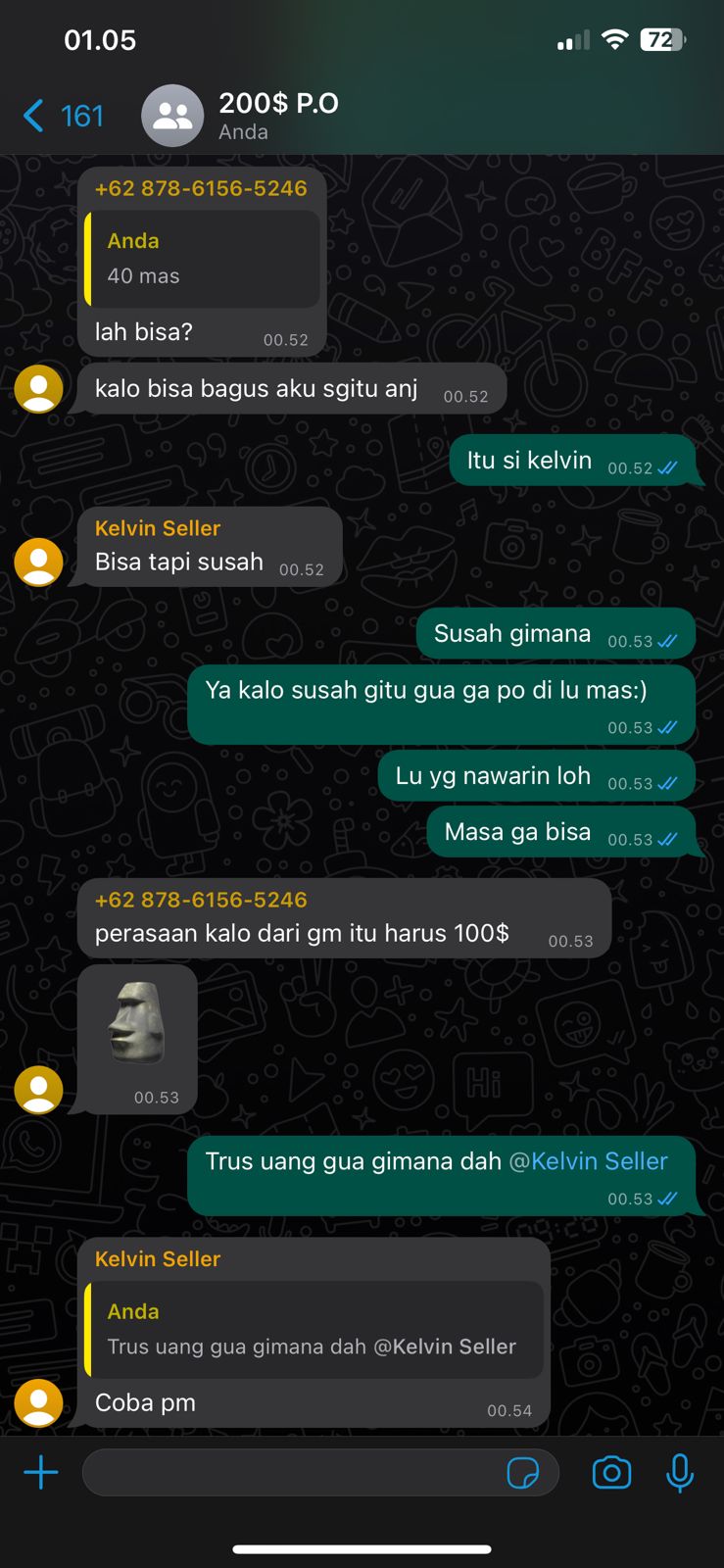724x1568 pixels.
Task: Tap the quoted "40 mas" reply preview
Action: point(203,259)
